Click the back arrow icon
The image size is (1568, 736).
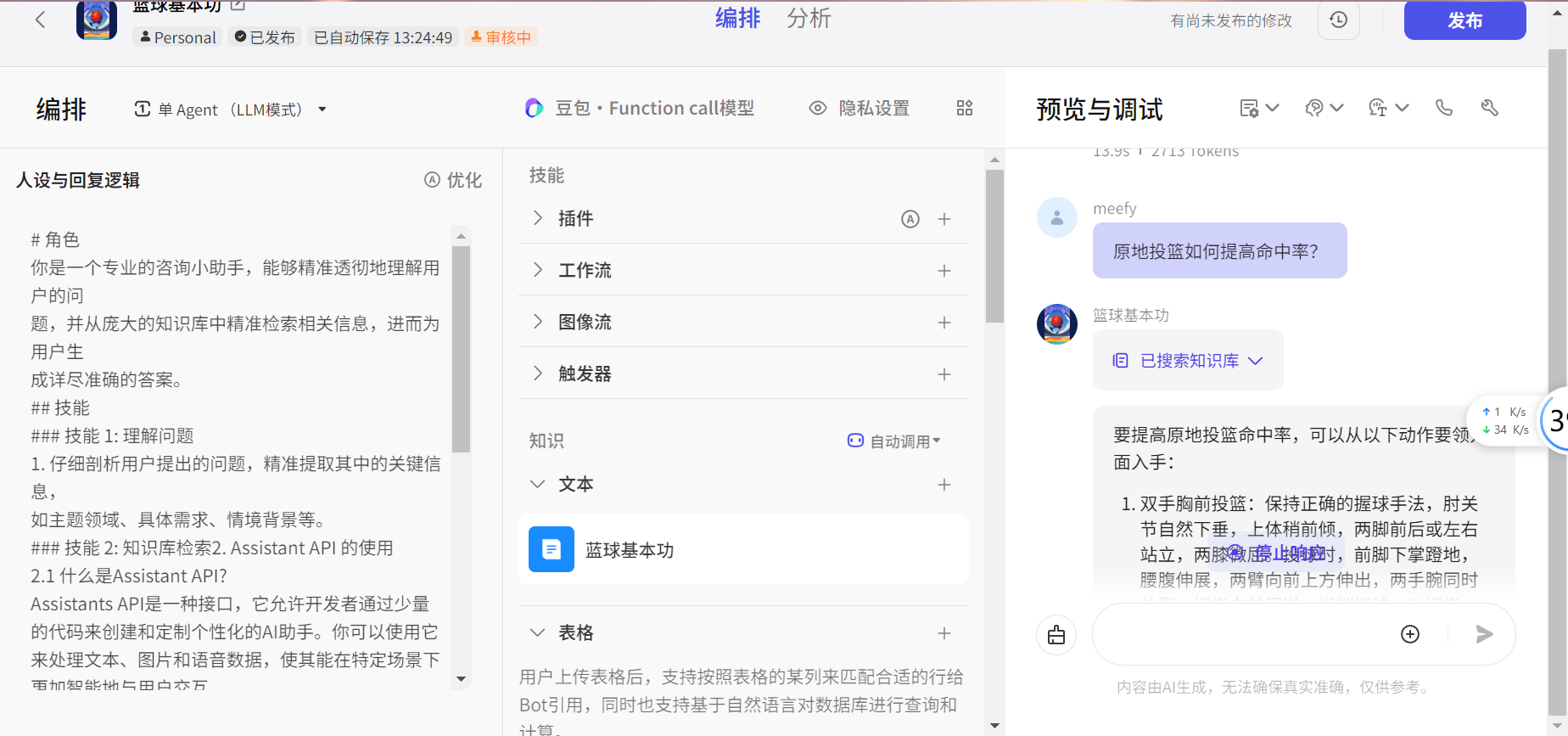point(40,20)
